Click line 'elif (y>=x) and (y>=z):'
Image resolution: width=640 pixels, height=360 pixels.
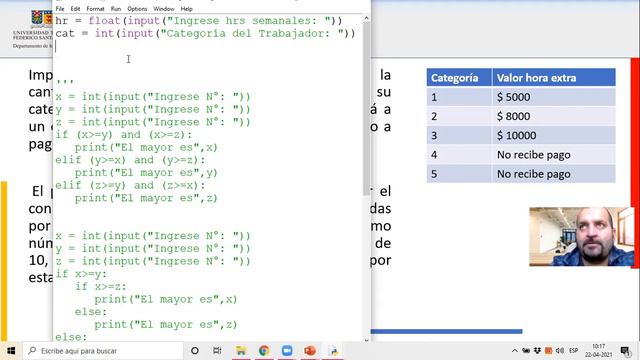click(130, 160)
